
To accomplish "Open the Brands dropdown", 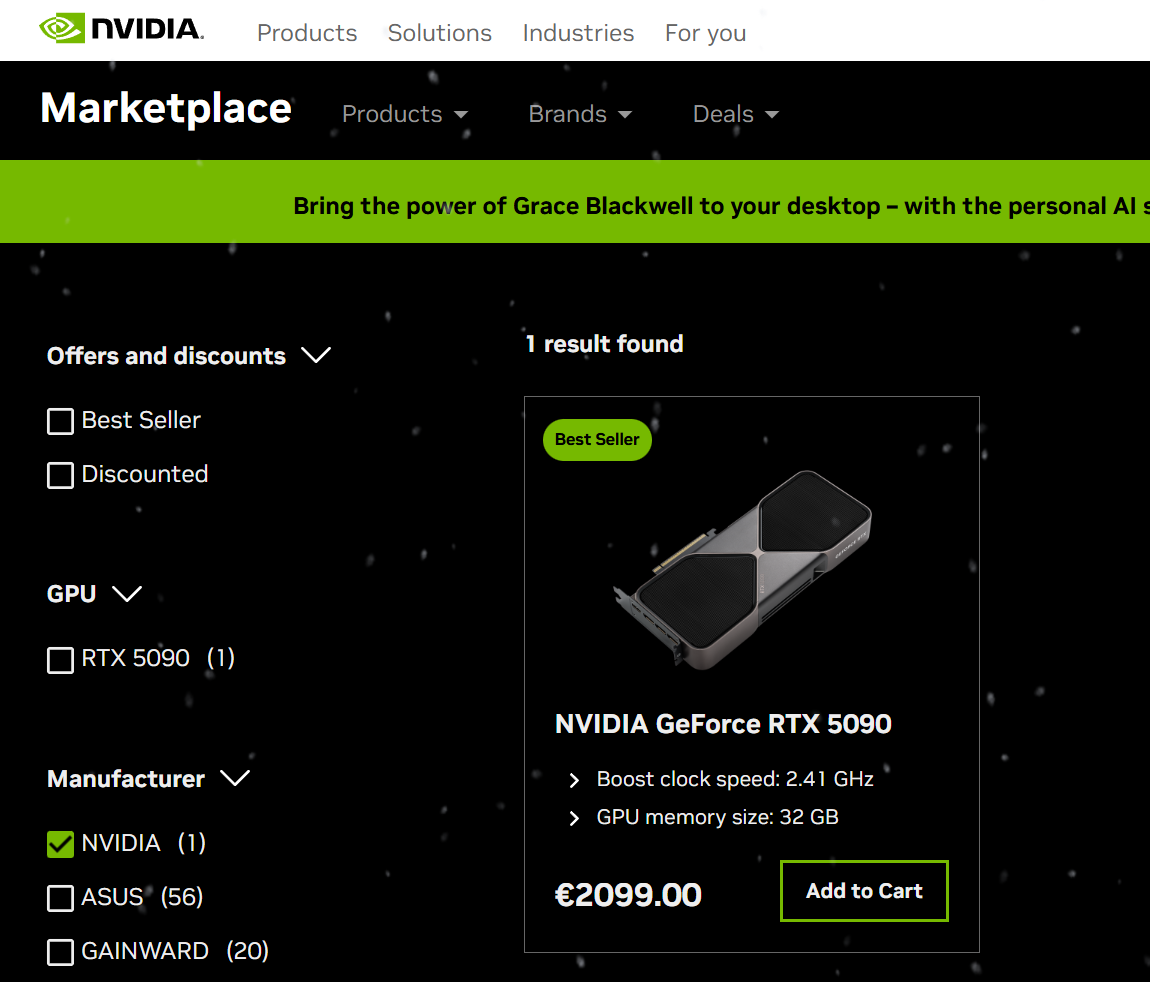I will pyautogui.click(x=580, y=114).
